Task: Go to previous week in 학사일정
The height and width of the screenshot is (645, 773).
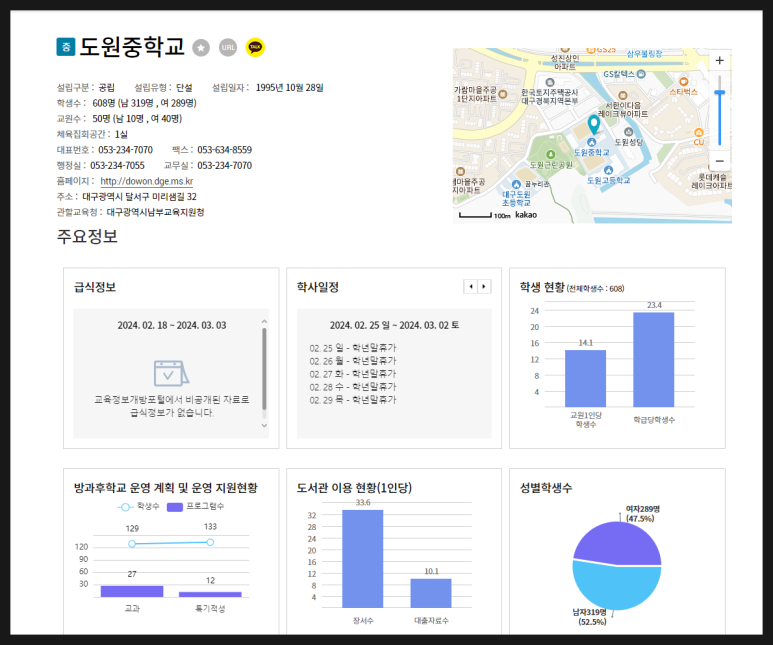Action: point(471,287)
